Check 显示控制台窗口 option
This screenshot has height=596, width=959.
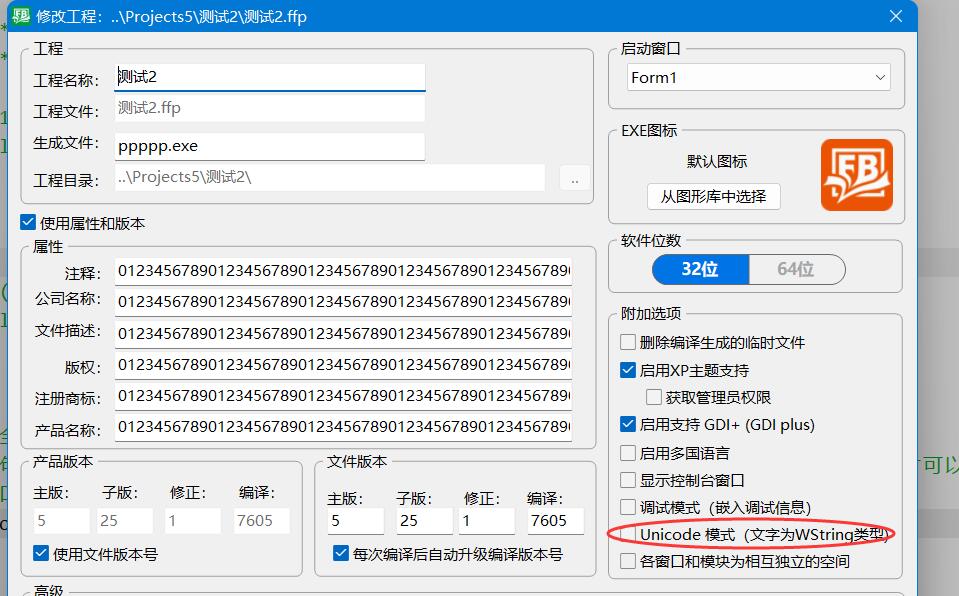pos(628,480)
